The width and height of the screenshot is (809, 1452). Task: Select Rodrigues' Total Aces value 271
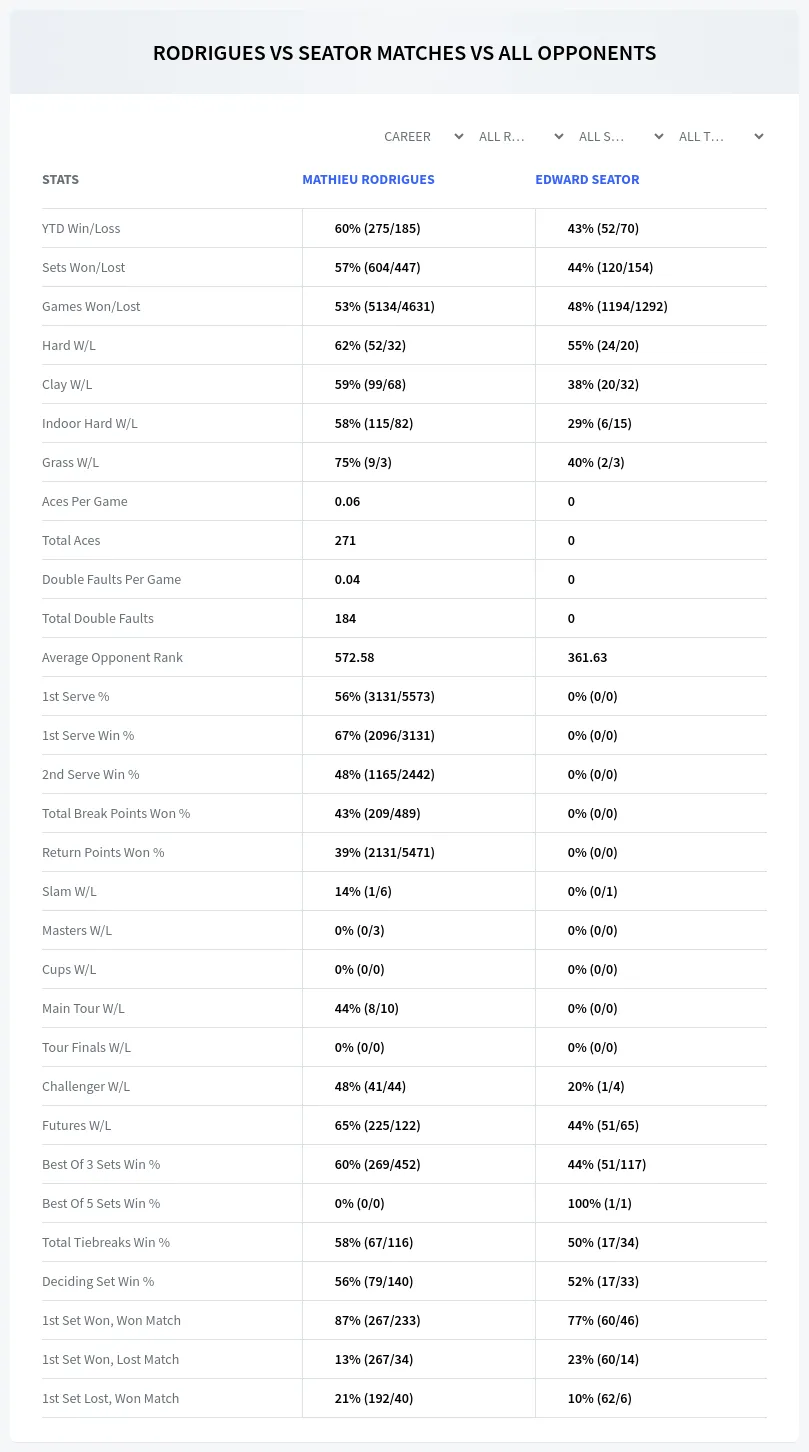(345, 541)
